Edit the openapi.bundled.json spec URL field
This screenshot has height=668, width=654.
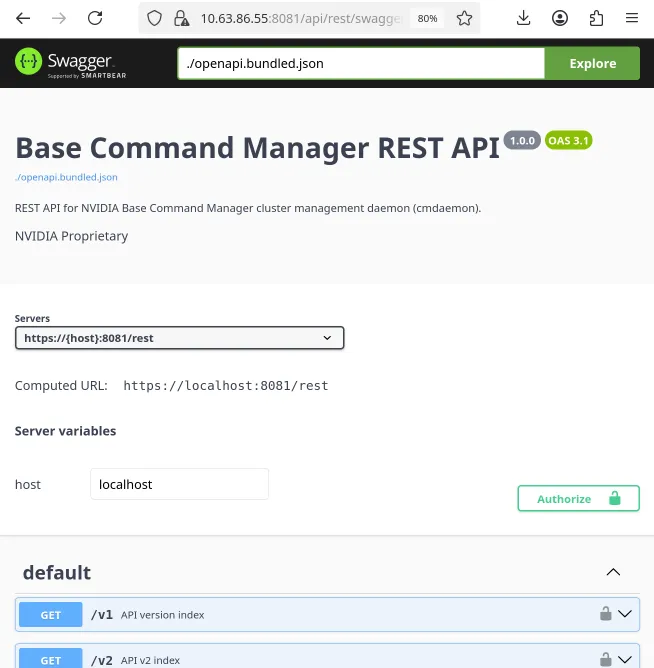pos(361,63)
